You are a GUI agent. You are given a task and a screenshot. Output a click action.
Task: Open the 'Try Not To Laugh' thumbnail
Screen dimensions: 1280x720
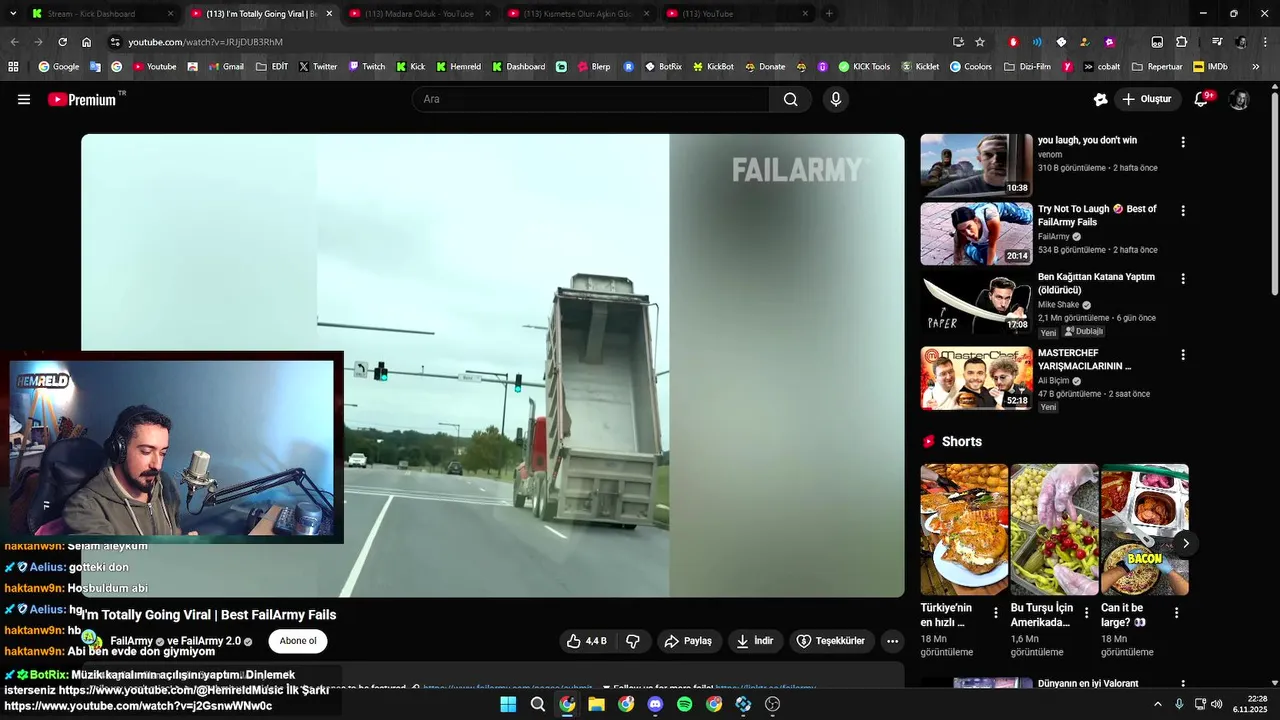pos(976,234)
